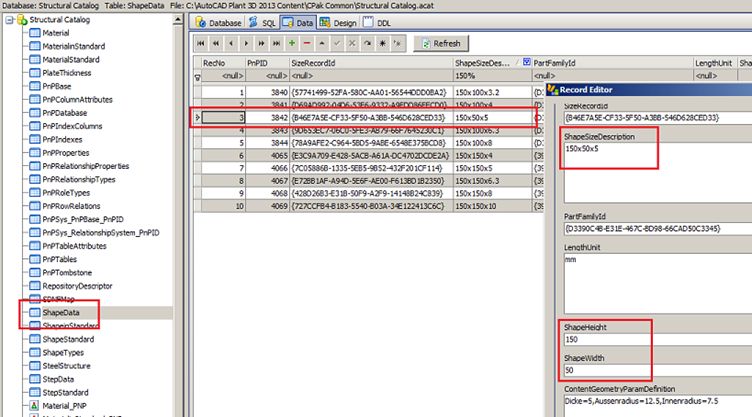The image size is (752, 417).
Task: Open RepositoryDescriptor table
Action: point(77,286)
